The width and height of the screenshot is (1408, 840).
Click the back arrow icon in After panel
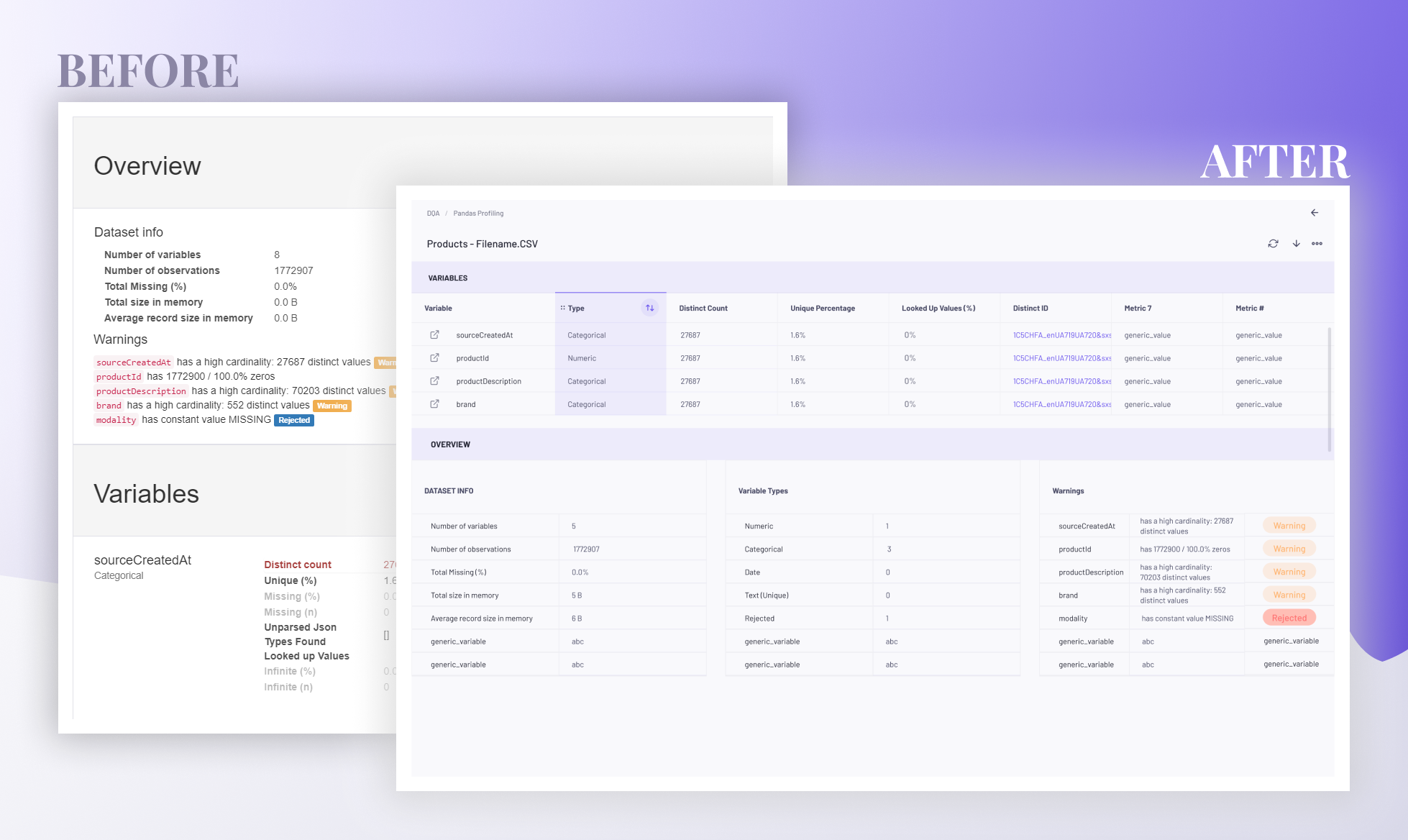1314,213
